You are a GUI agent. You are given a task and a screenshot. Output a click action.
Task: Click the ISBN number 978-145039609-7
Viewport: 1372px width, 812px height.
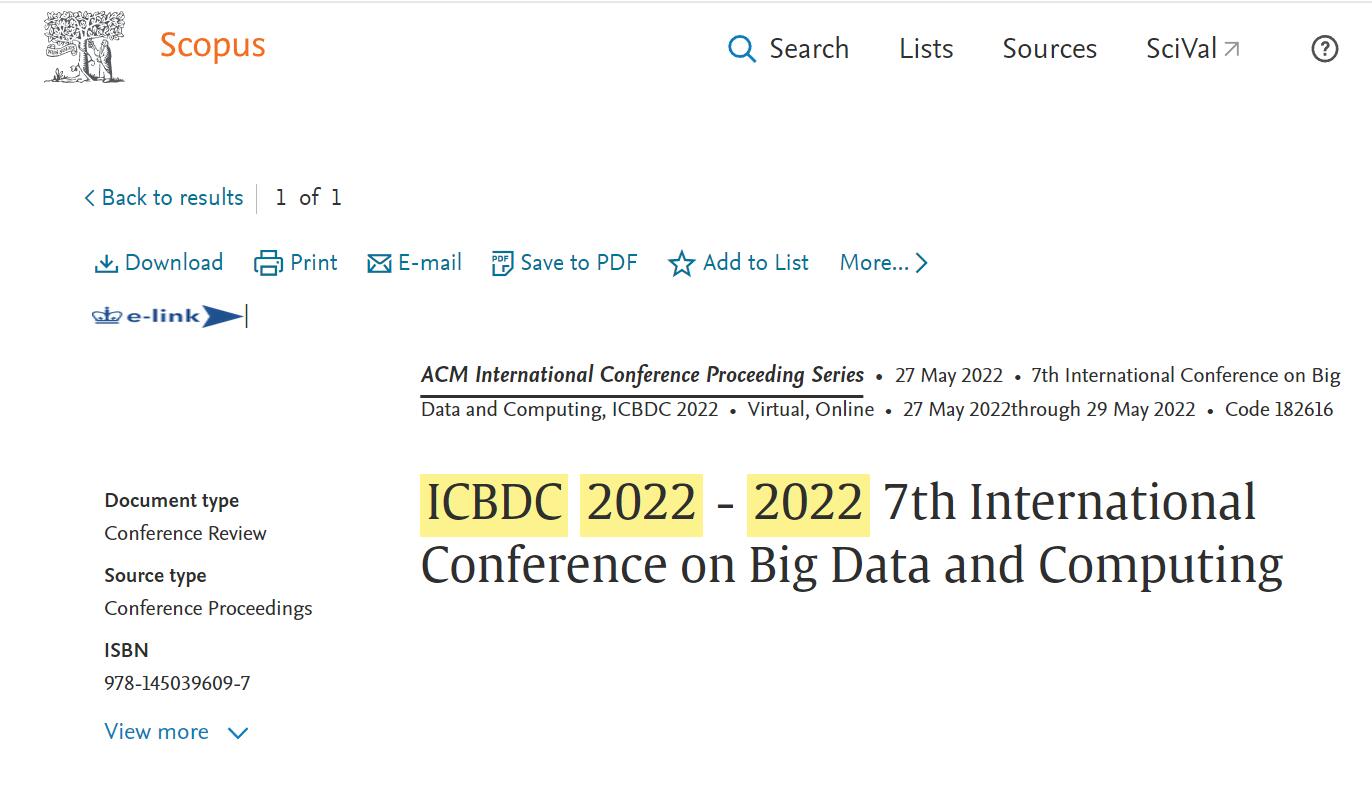click(x=177, y=684)
